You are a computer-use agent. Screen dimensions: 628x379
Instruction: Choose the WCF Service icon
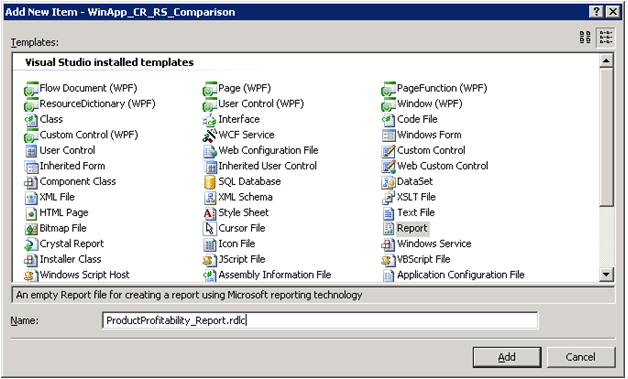click(x=209, y=135)
